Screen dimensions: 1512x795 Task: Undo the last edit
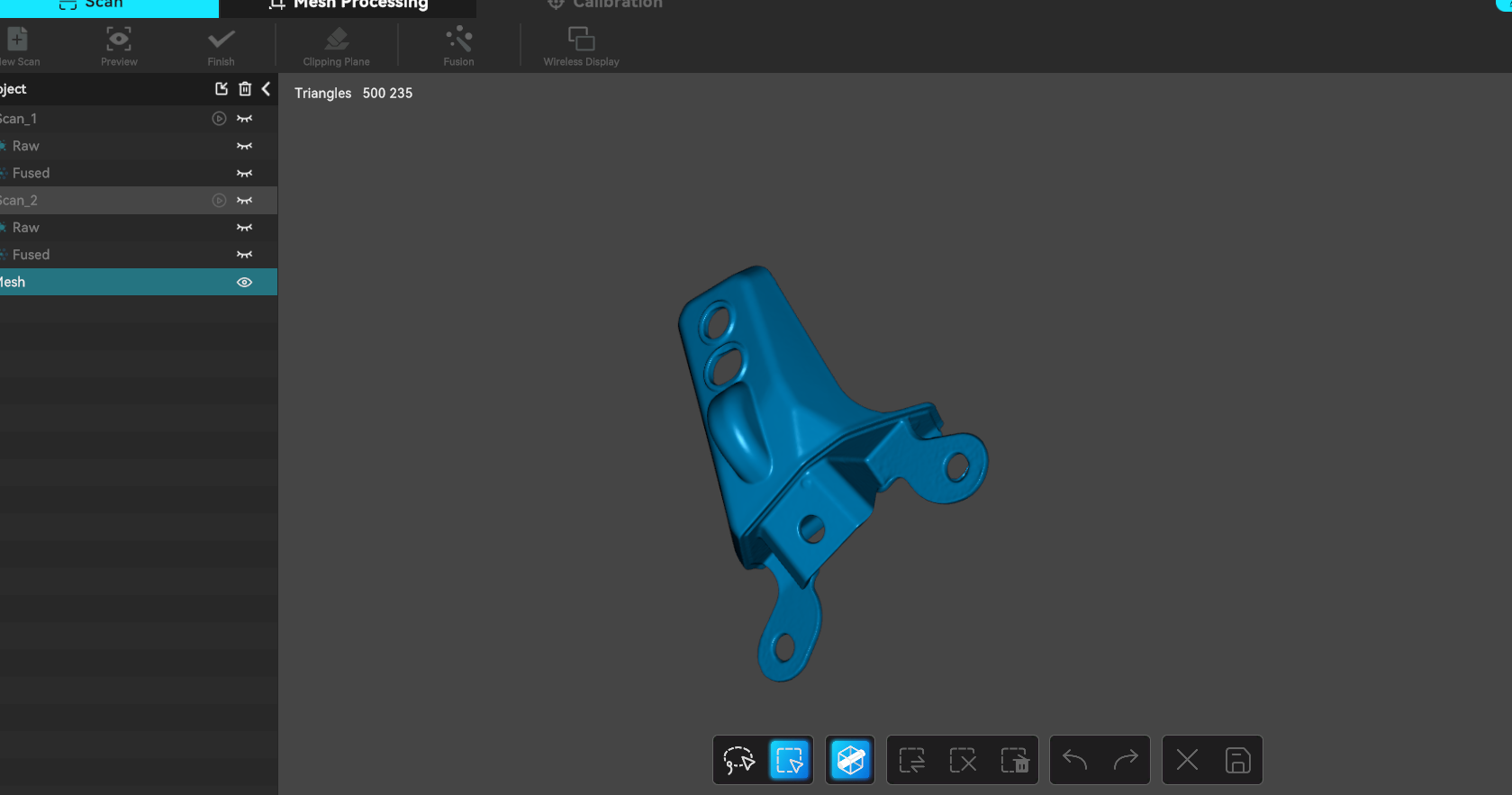pyautogui.click(x=1074, y=760)
